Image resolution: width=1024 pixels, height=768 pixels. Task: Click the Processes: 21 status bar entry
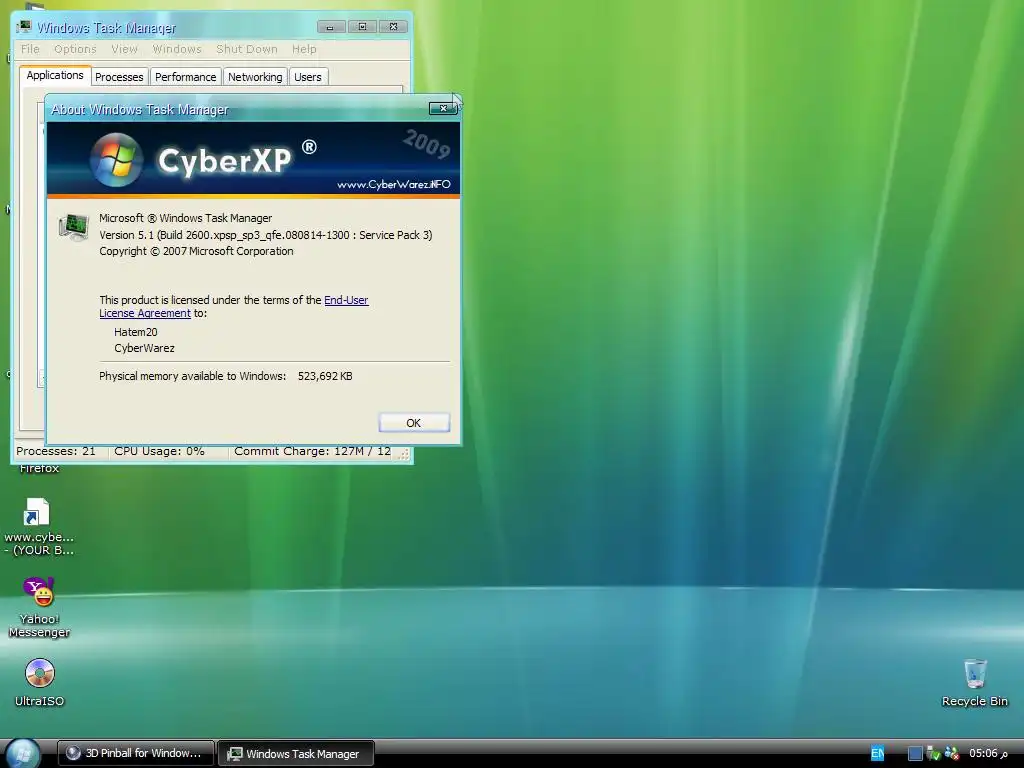tap(56, 451)
